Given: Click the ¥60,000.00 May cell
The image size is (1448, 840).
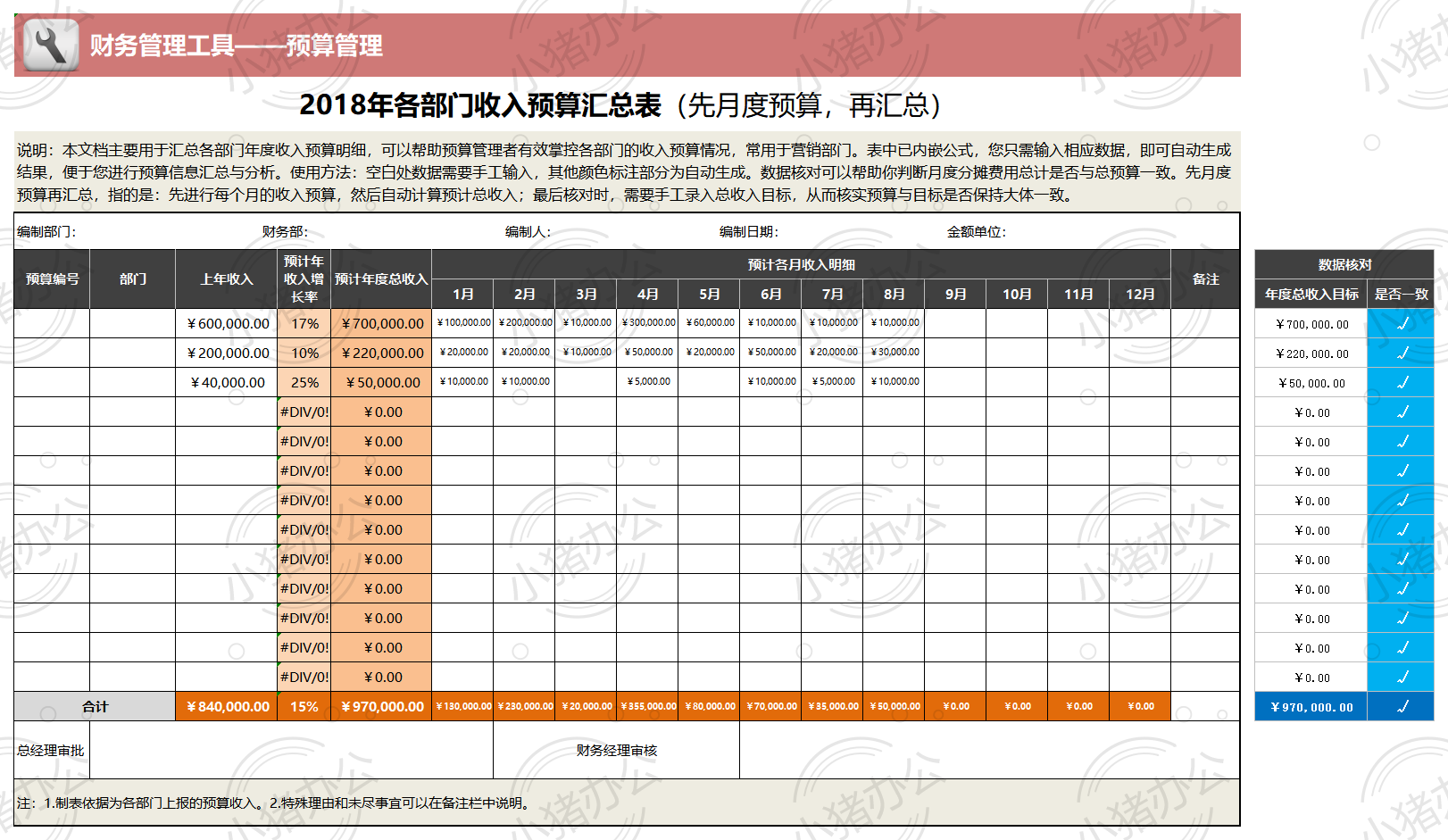Looking at the screenshot, I should point(709,323).
